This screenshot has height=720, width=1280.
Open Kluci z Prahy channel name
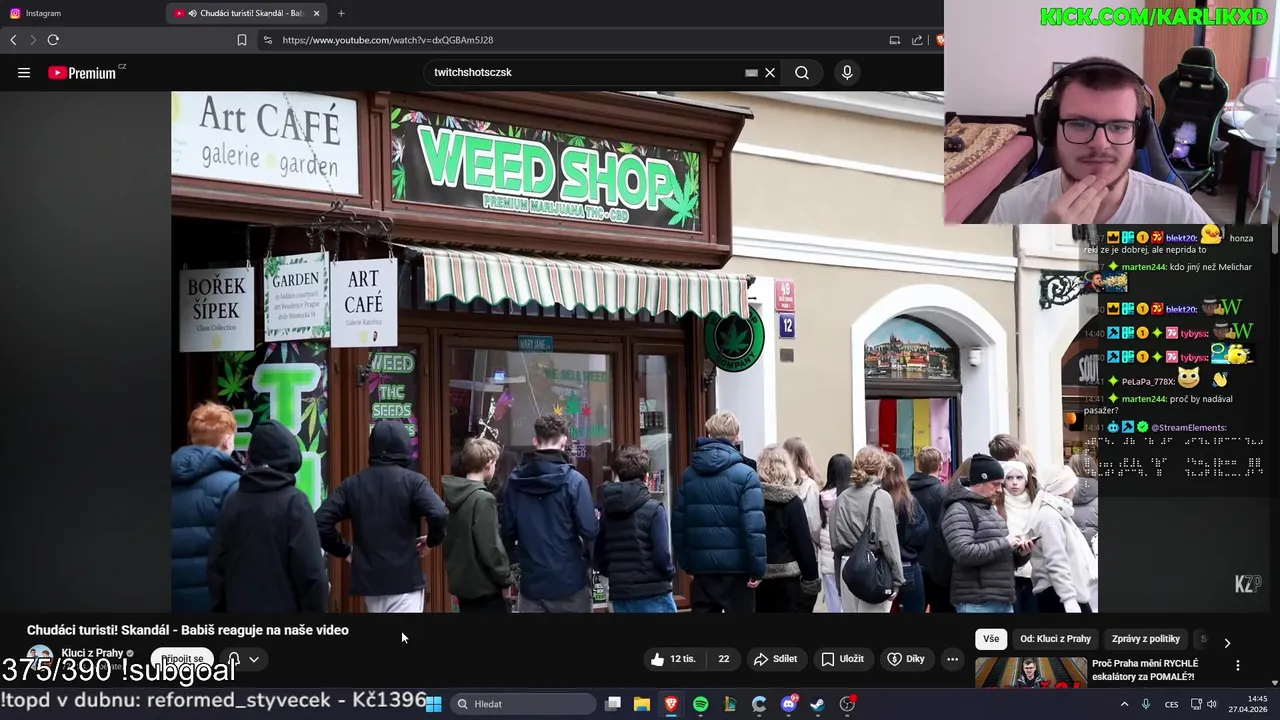point(92,653)
